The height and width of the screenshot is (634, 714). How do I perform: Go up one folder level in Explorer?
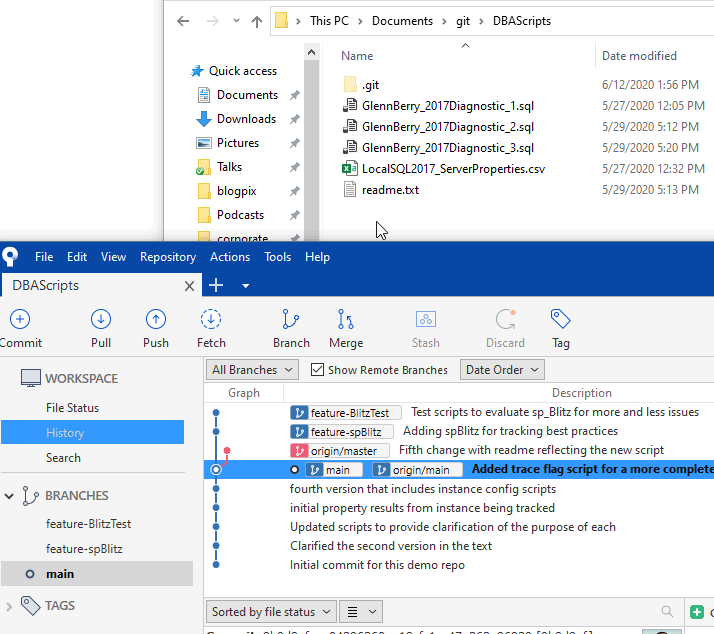pyautogui.click(x=257, y=21)
